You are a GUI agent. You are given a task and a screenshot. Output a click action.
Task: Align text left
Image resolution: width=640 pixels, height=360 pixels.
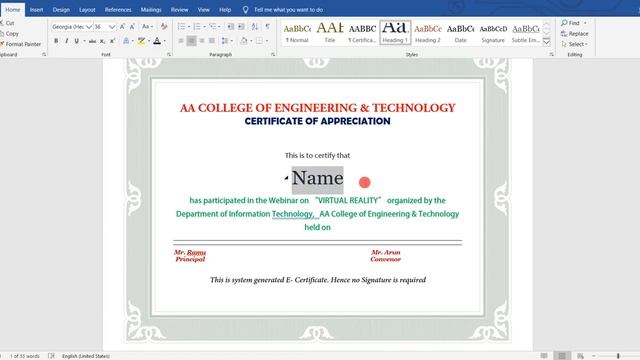(181, 41)
